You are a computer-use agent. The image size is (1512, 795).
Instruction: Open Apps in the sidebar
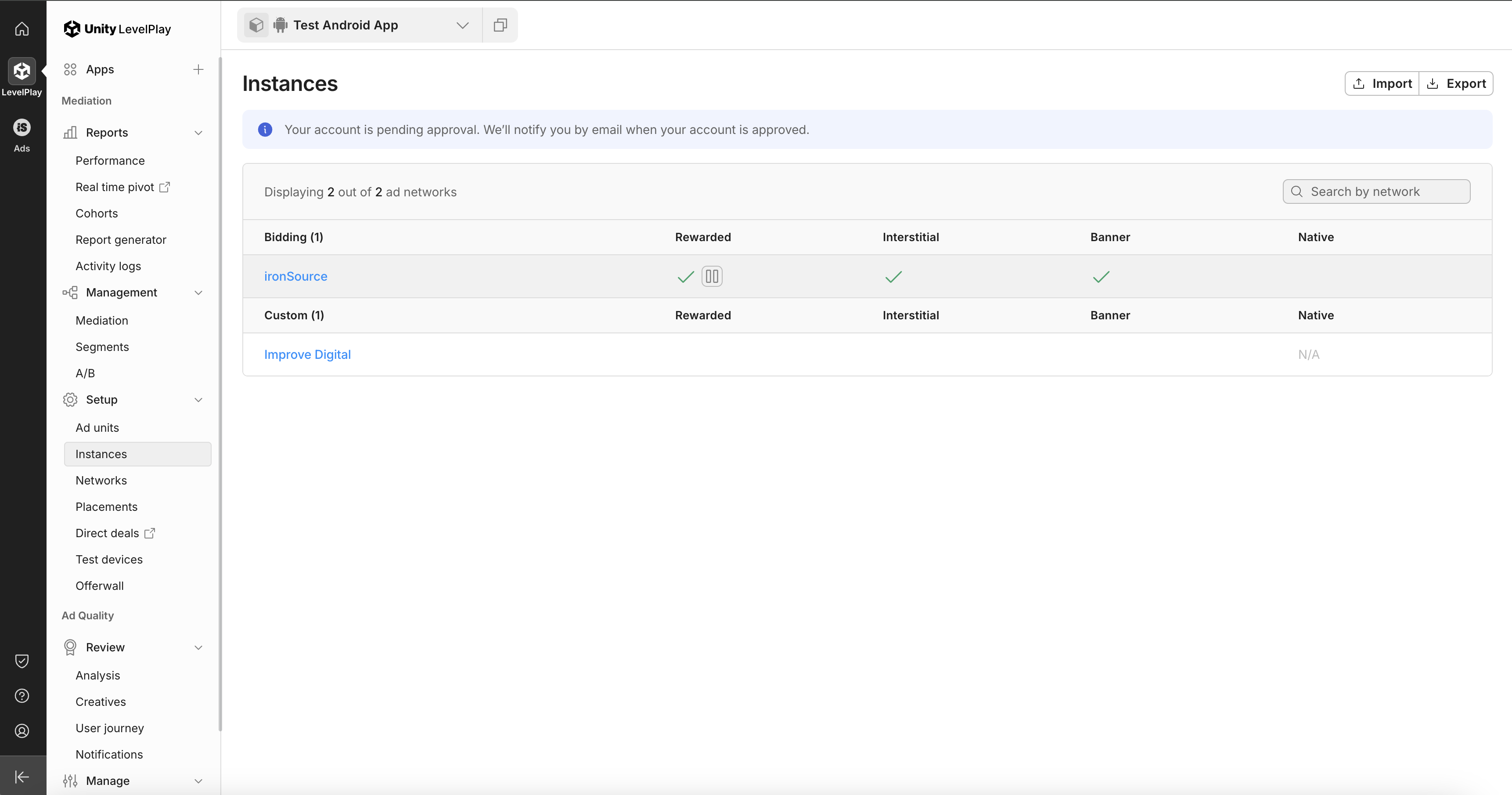pos(100,69)
